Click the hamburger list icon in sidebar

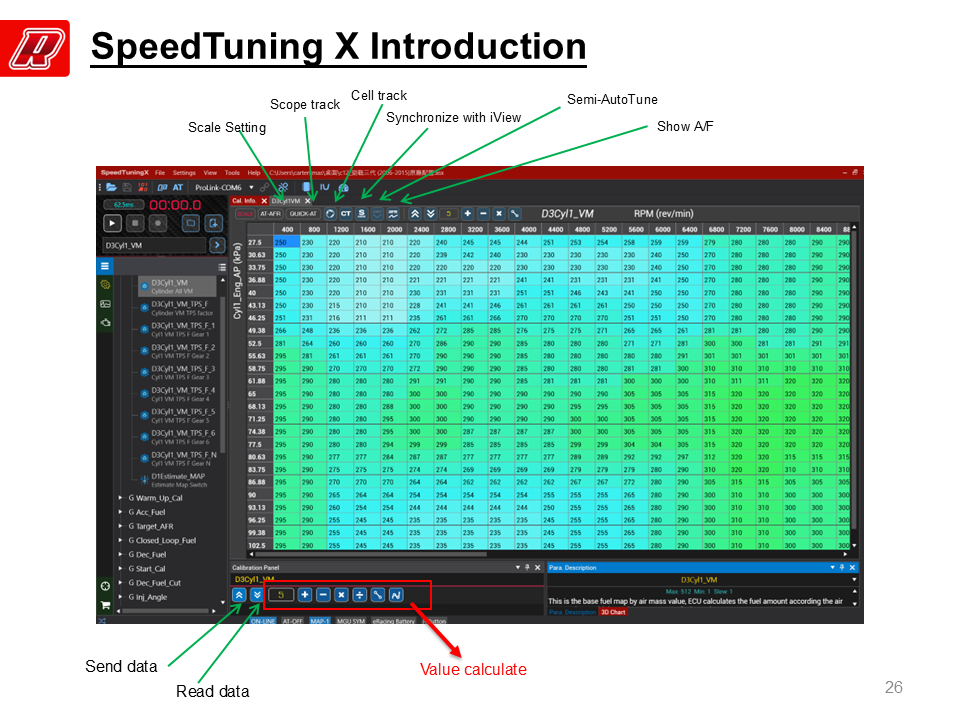click(105, 266)
